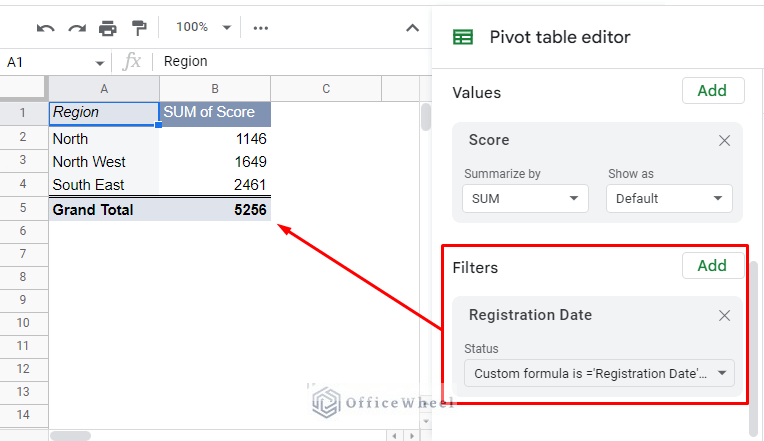The height and width of the screenshot is (441, 764).
Task: Click Add button beside Values
Action: tap(712, 91)
